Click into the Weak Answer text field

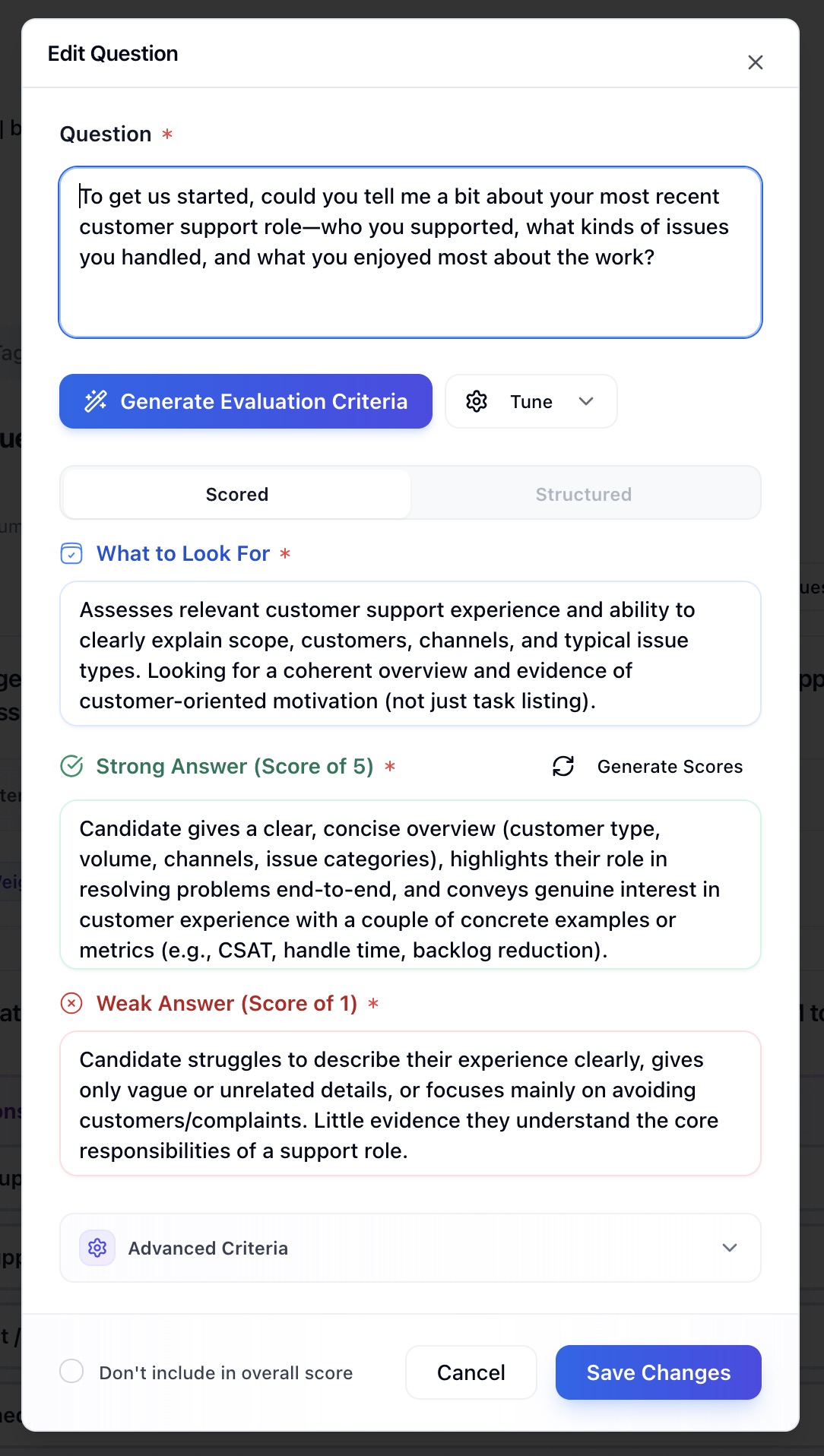[x=410, y=1103]
